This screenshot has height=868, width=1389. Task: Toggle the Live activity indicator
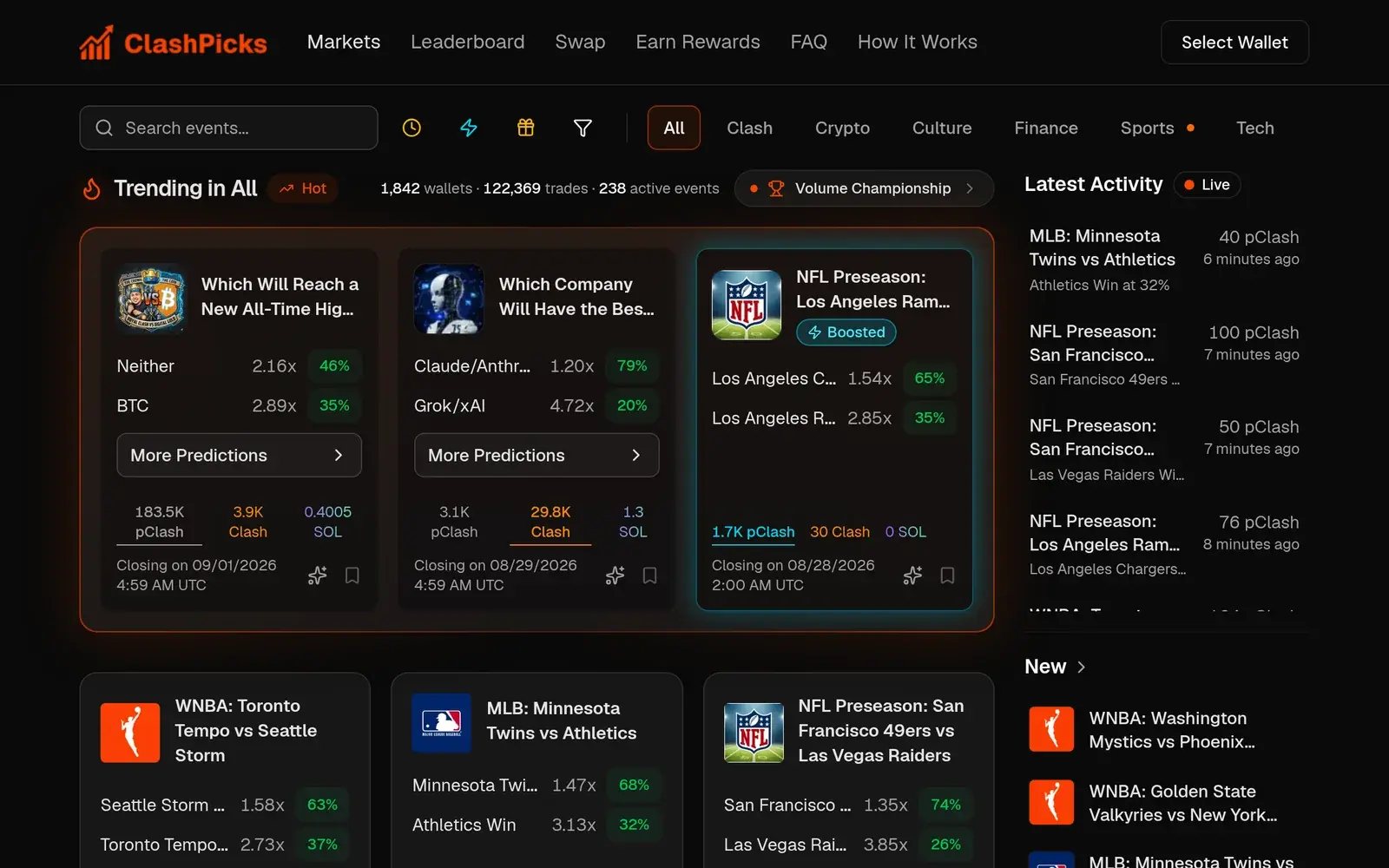pos(1207,185)
